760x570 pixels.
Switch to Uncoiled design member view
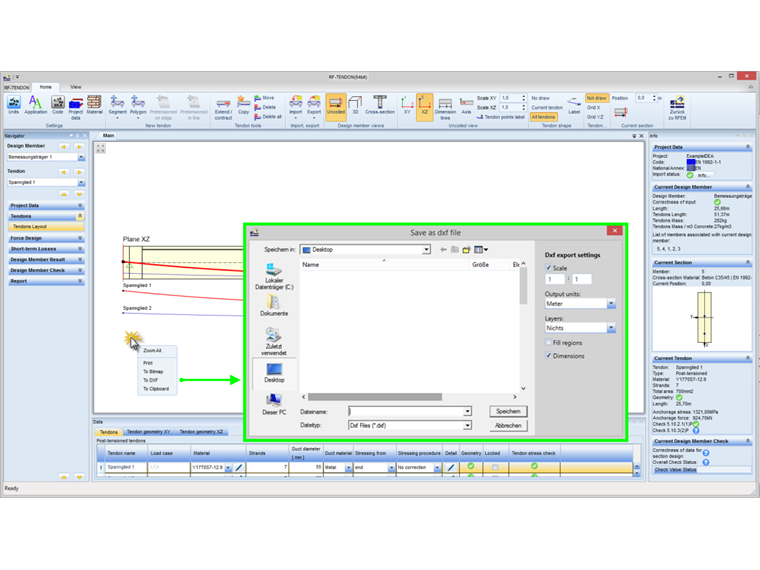point(335,105)
